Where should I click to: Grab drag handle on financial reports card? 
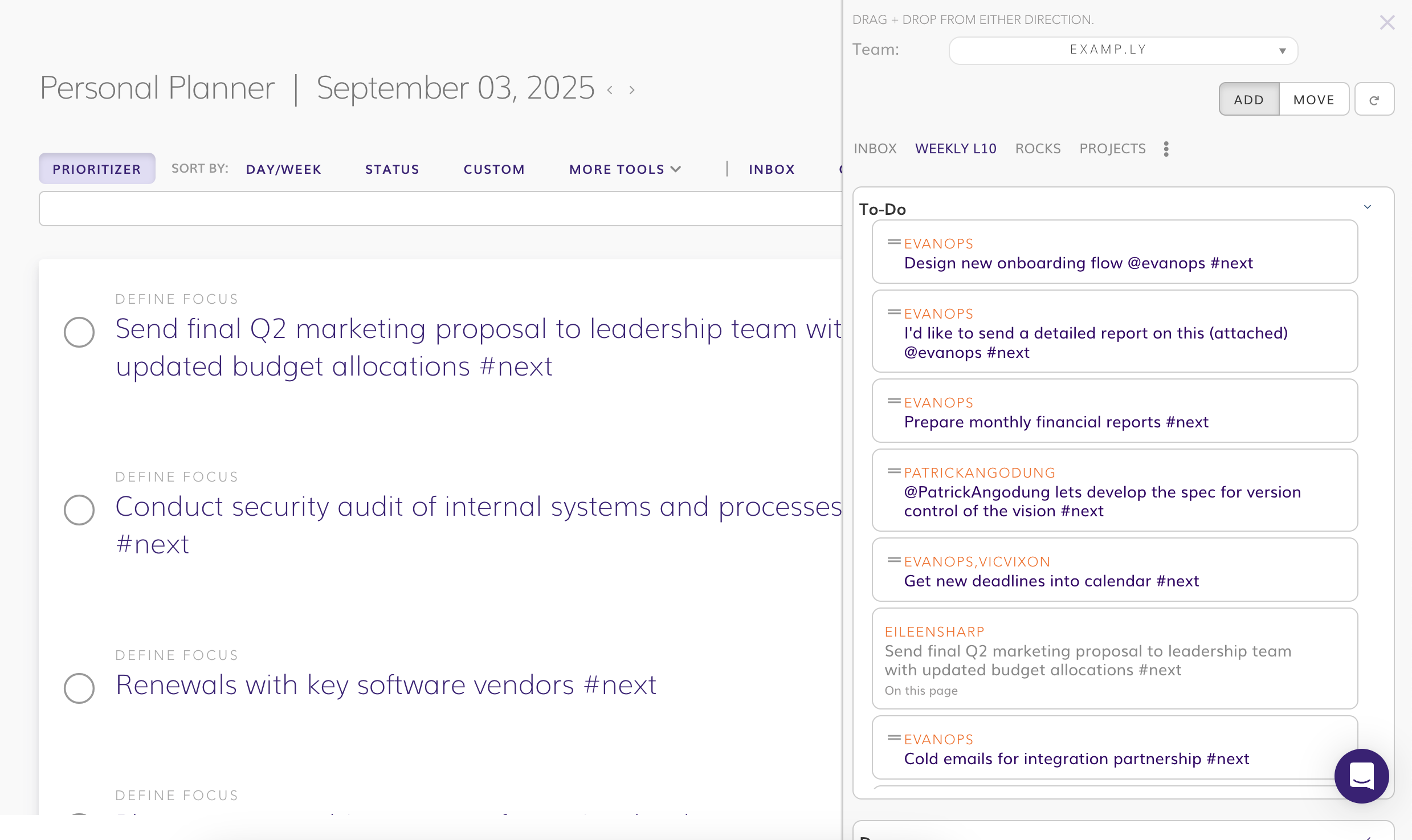(x=893, y=402)
